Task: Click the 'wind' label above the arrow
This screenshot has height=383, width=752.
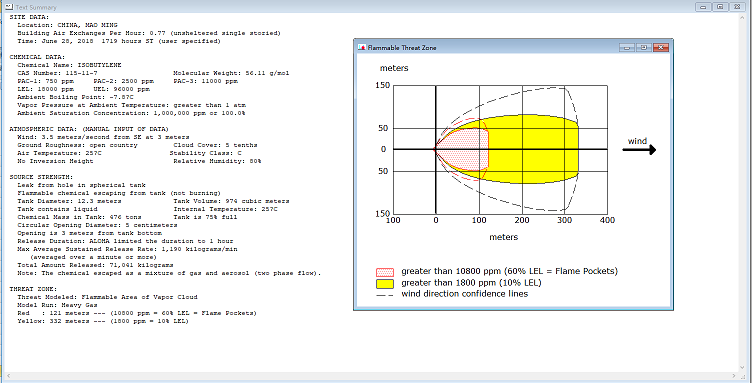Action: coord(637,141)
